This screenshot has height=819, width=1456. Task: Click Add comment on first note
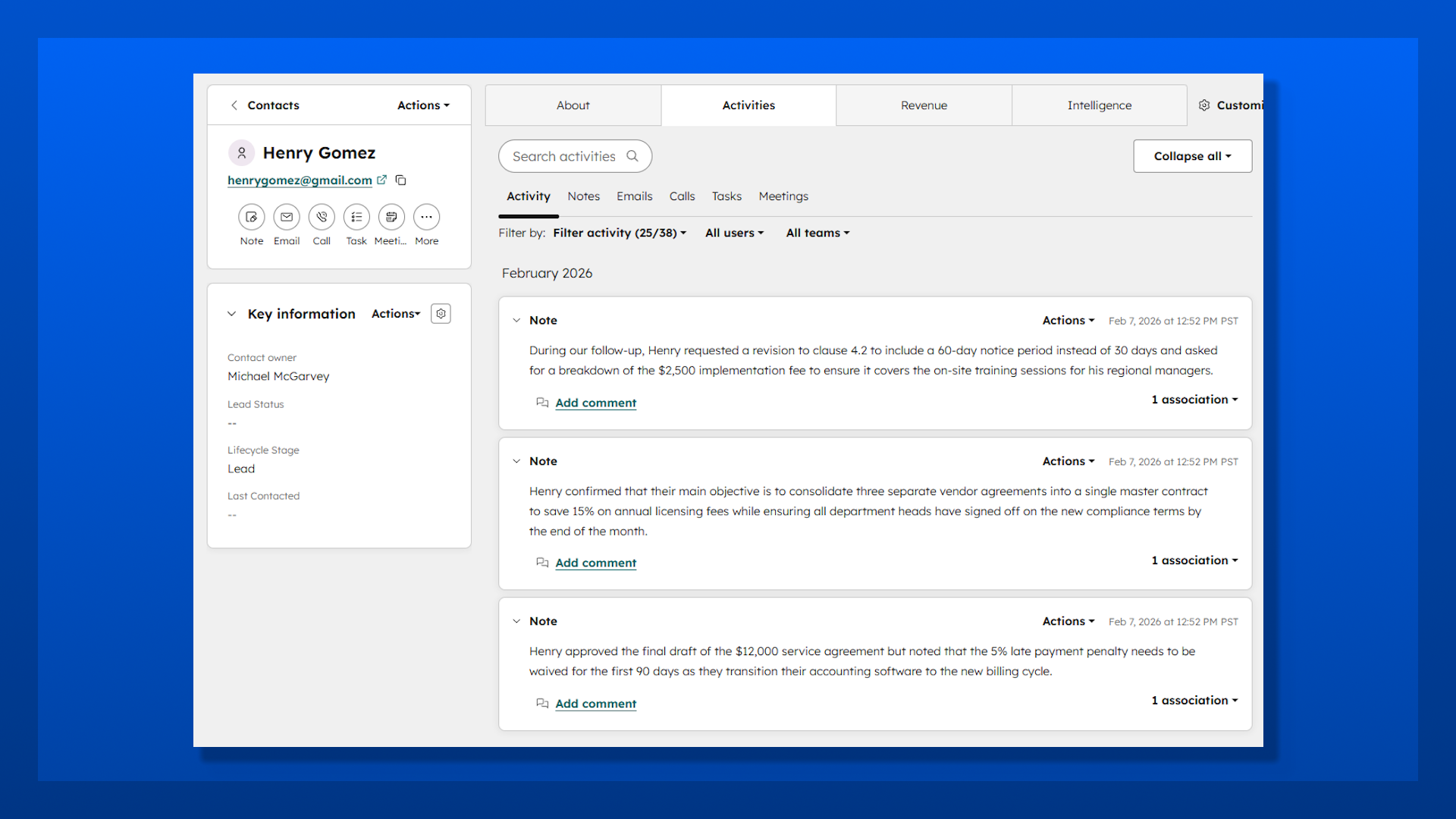click(595, 403)
